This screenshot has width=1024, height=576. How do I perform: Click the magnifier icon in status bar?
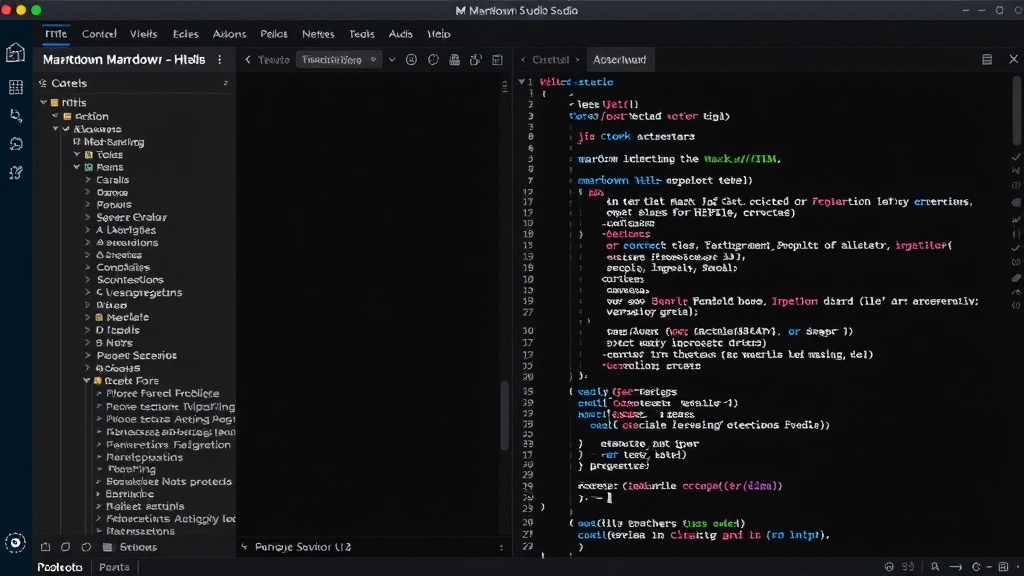point(935,567)
